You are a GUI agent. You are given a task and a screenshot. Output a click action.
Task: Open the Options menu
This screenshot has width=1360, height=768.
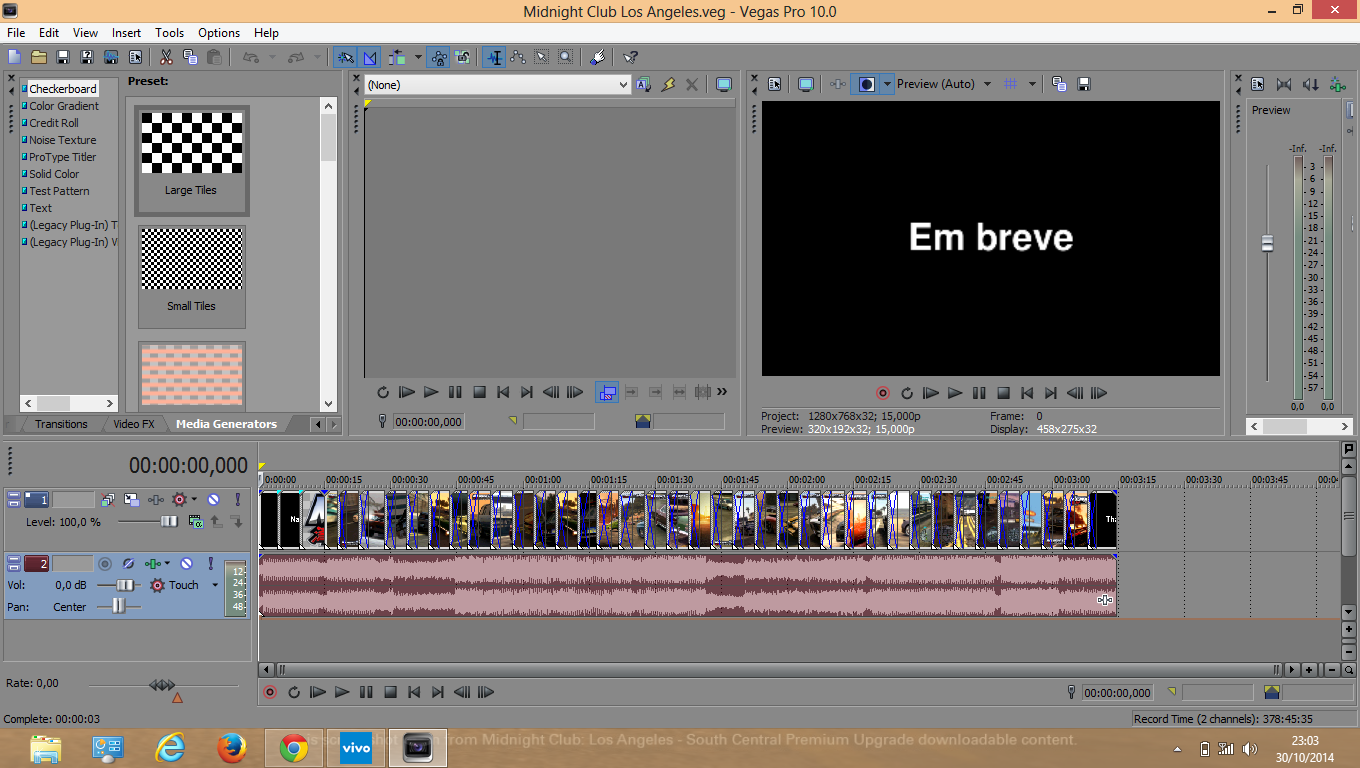(x=218, y=32)
